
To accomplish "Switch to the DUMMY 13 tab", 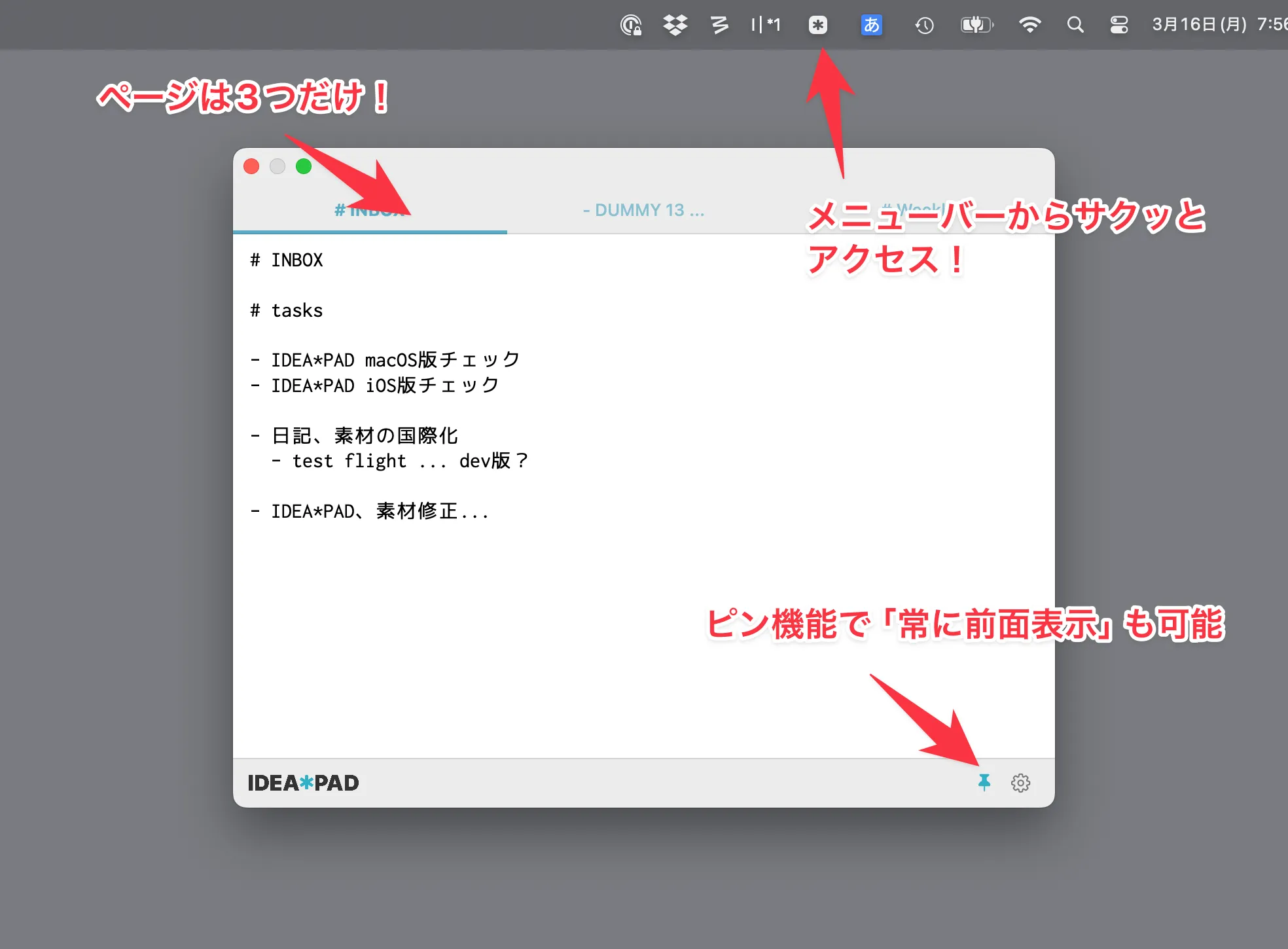I will tap(643, 210).
